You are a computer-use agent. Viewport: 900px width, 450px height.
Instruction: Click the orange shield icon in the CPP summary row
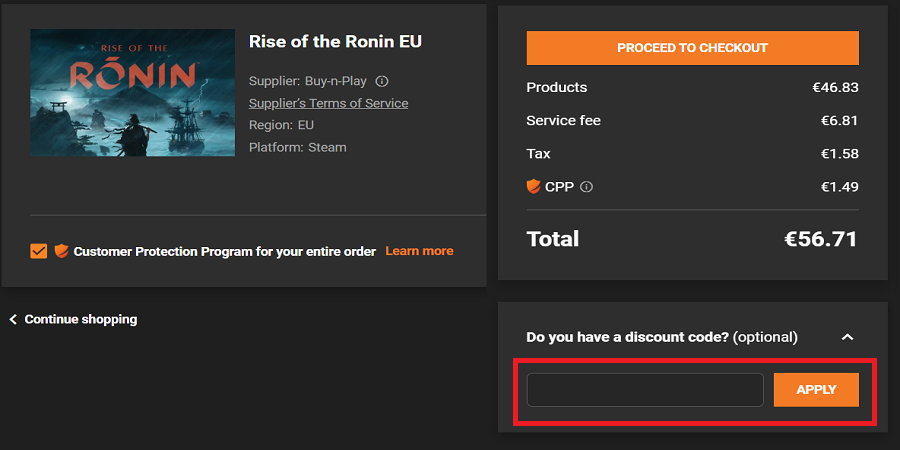point(533,186)
